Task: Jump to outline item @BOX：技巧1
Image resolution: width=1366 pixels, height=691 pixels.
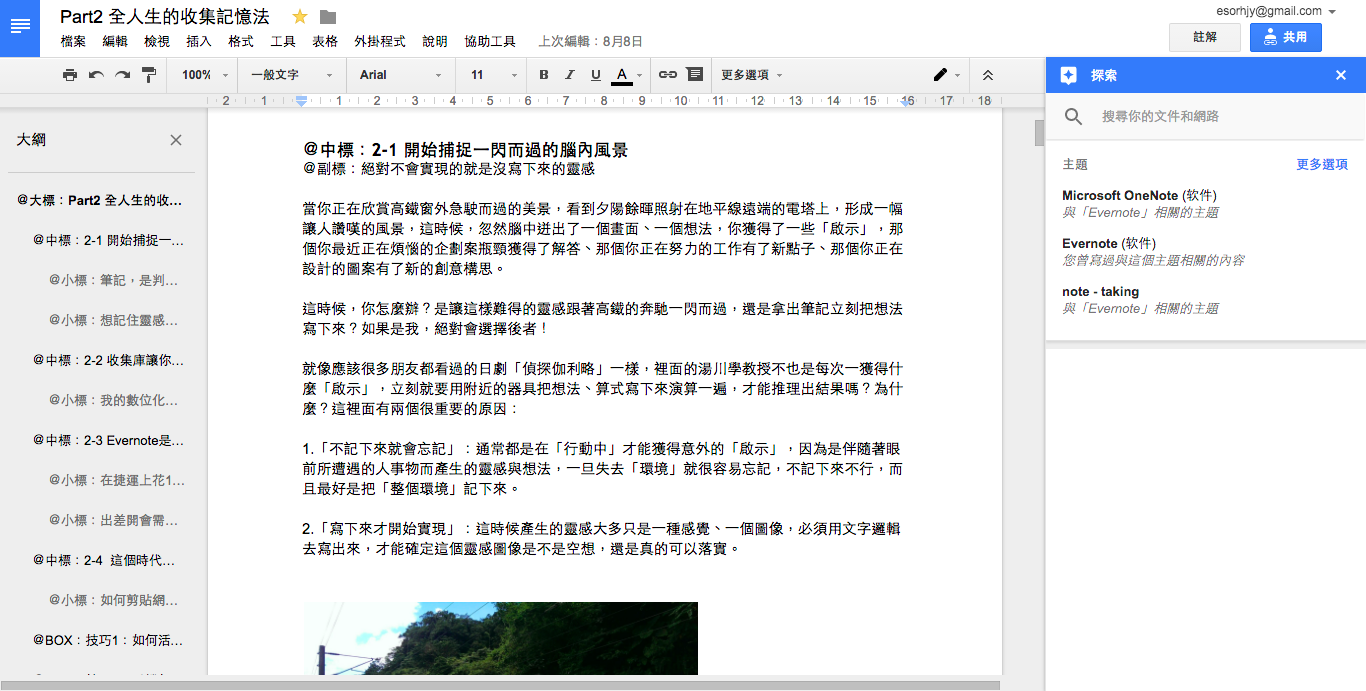Action: tap(108, 640)
